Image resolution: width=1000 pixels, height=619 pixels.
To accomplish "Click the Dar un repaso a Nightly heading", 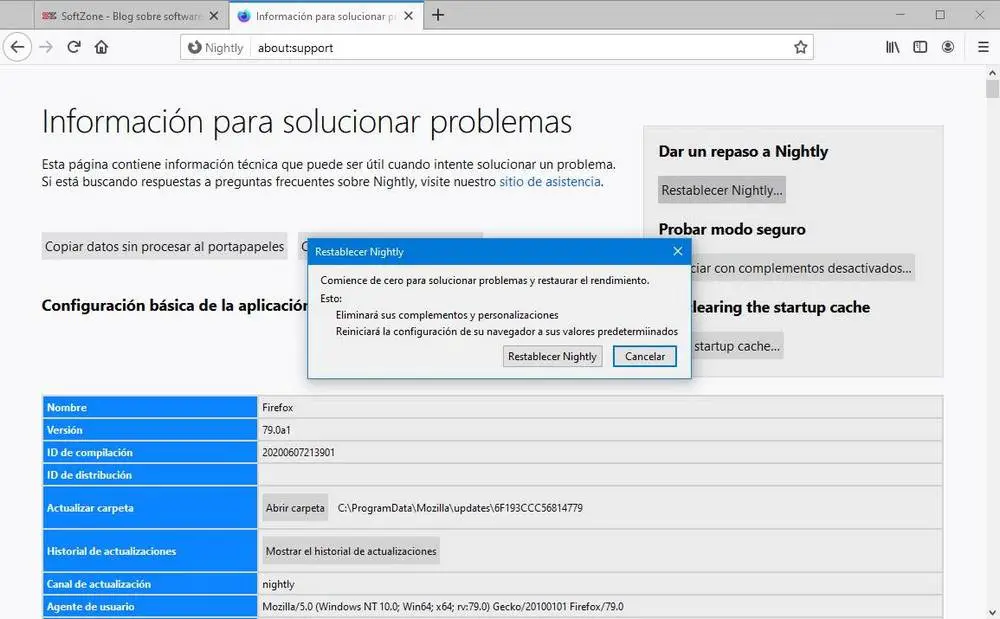I will click(x=743, y=152).
